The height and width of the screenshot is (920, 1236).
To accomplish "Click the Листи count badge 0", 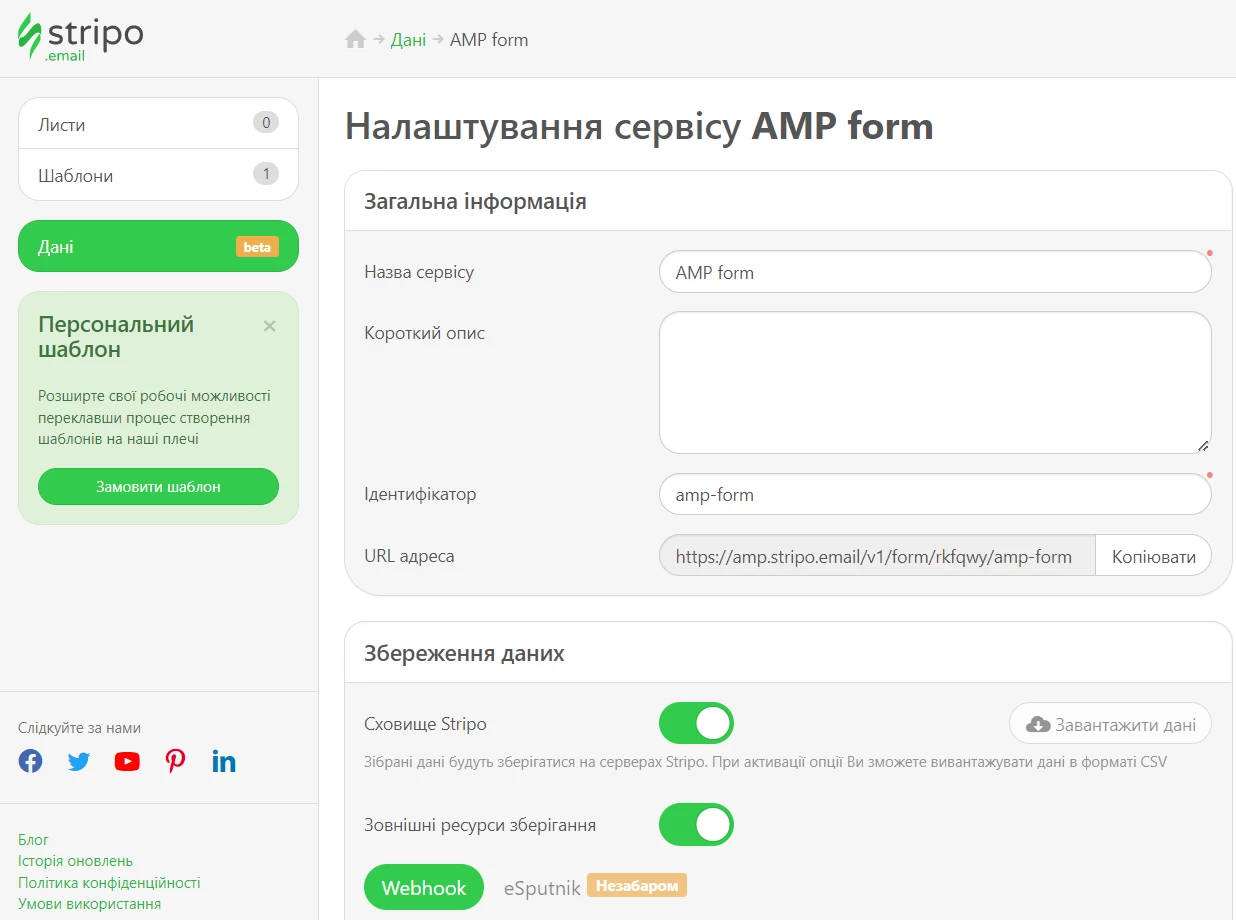I will coord(265,123).
